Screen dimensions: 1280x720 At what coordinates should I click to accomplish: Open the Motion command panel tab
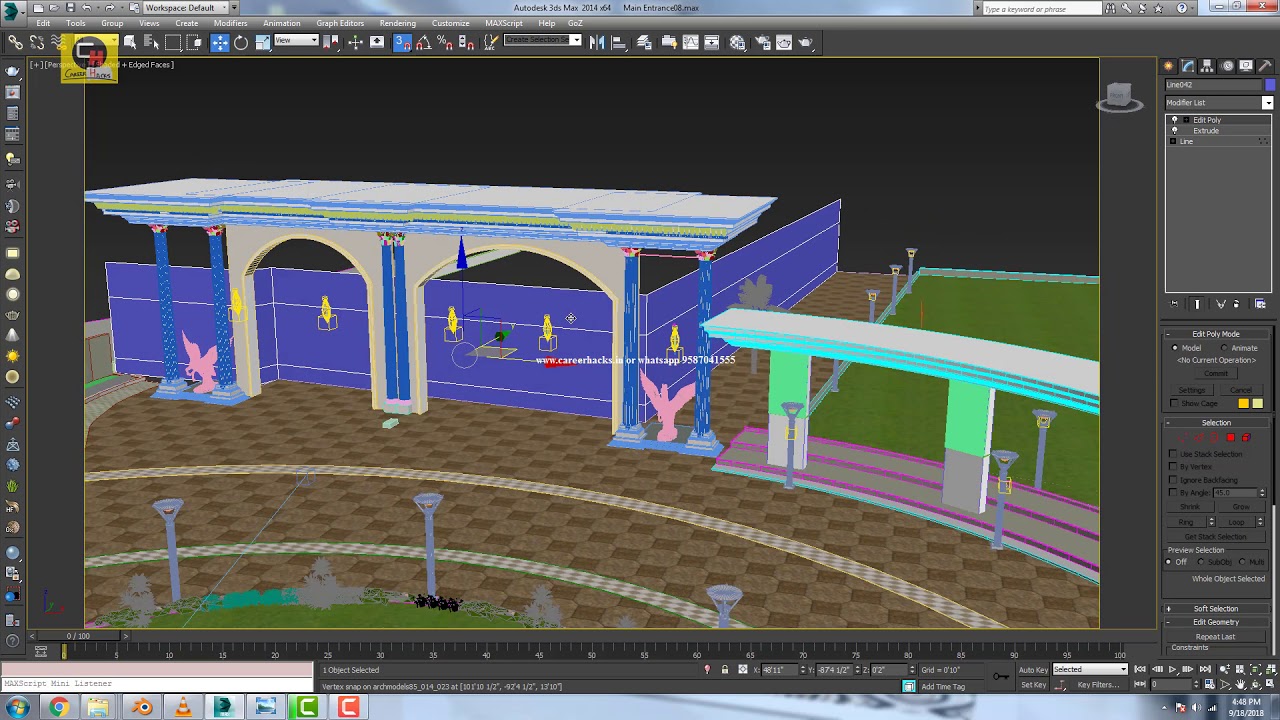(1227, 66)
